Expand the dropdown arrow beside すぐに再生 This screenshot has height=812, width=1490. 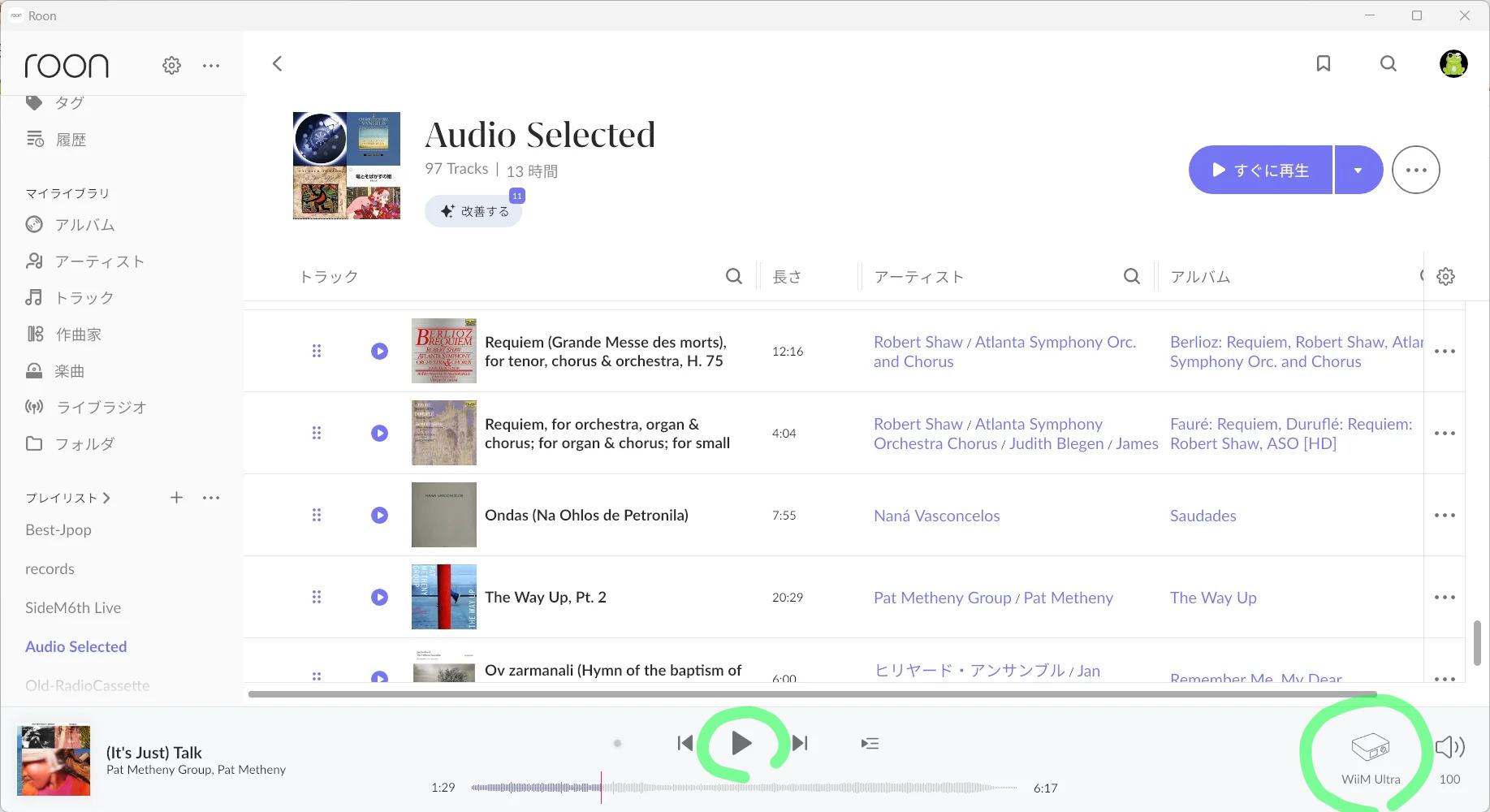(1358, 170)
